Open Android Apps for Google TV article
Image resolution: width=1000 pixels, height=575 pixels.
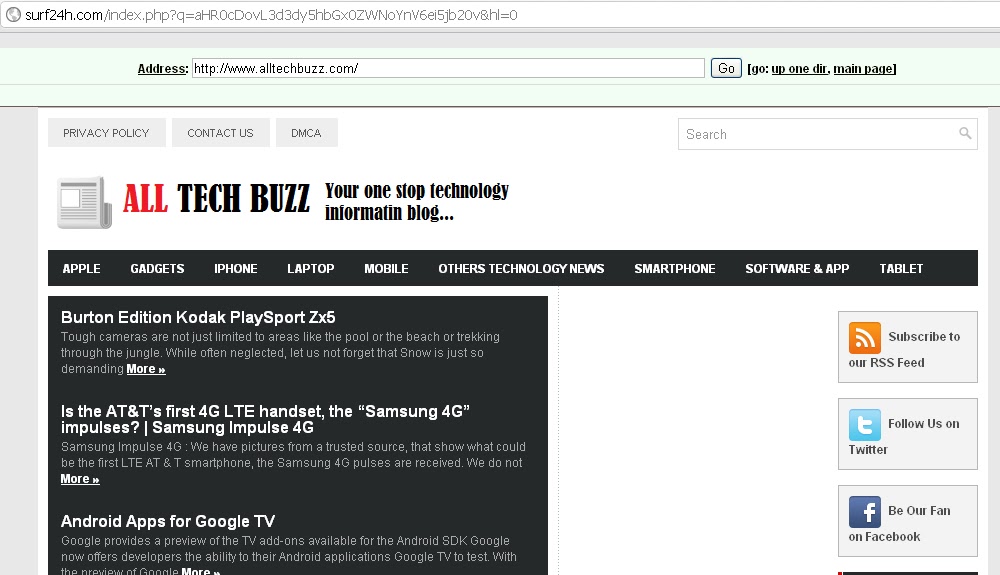coord(168,521)
